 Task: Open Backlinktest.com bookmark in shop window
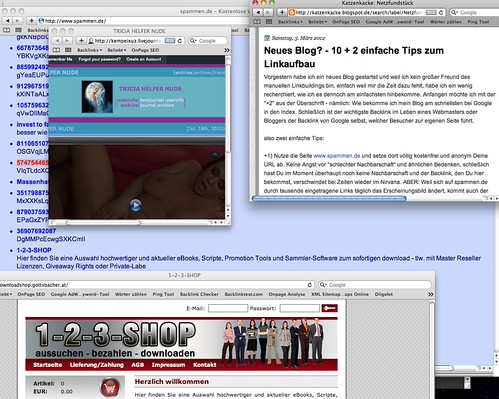(244, 294)
